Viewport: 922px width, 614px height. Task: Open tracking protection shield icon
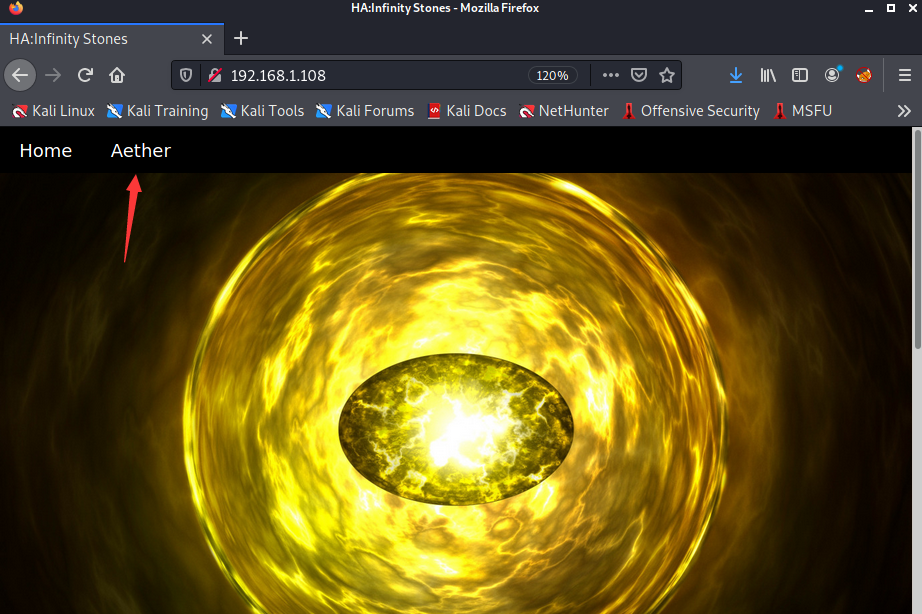pos(186,75)
